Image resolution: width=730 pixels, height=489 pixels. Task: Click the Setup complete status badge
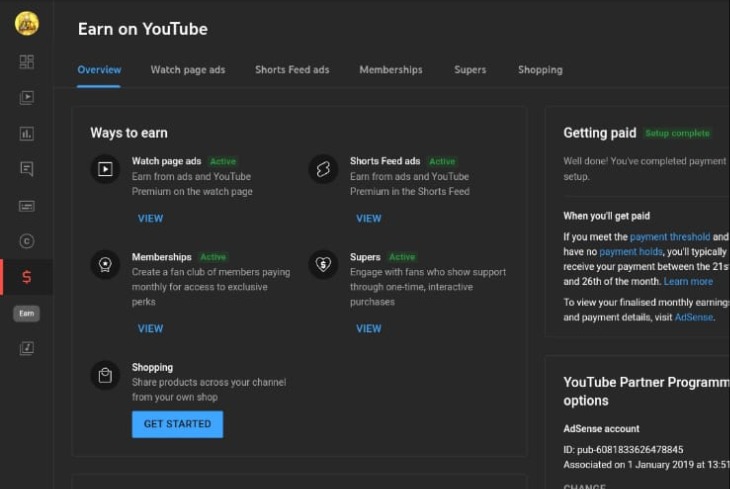677,133
